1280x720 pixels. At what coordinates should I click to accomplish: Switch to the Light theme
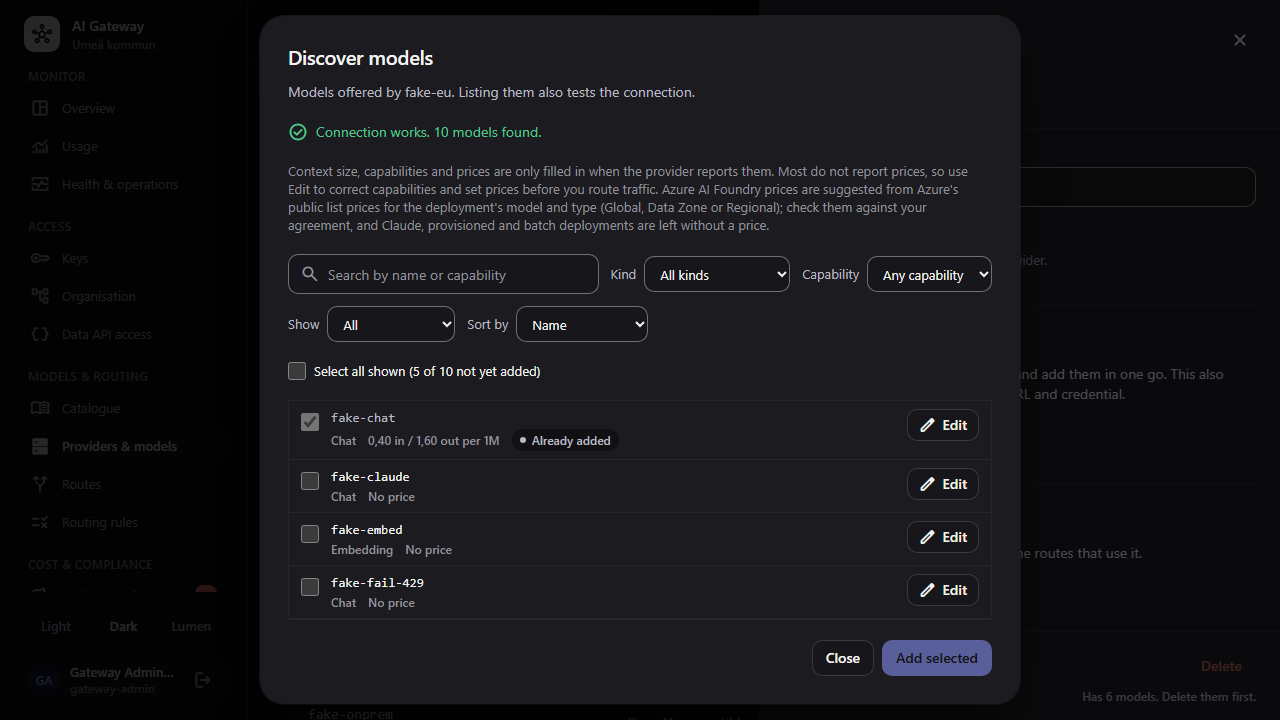tap(56, 626)
